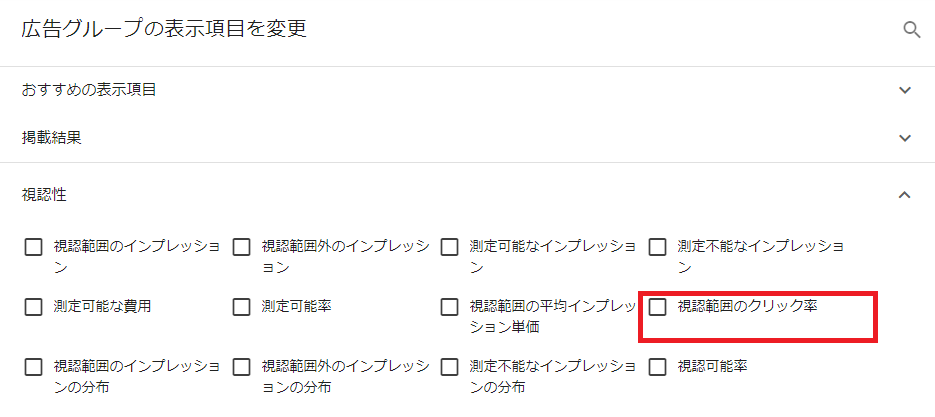The image size is (935, 417).
Task: Select 視認範囲のインプレッションの分布 checkbox
Action: point(34,367)
